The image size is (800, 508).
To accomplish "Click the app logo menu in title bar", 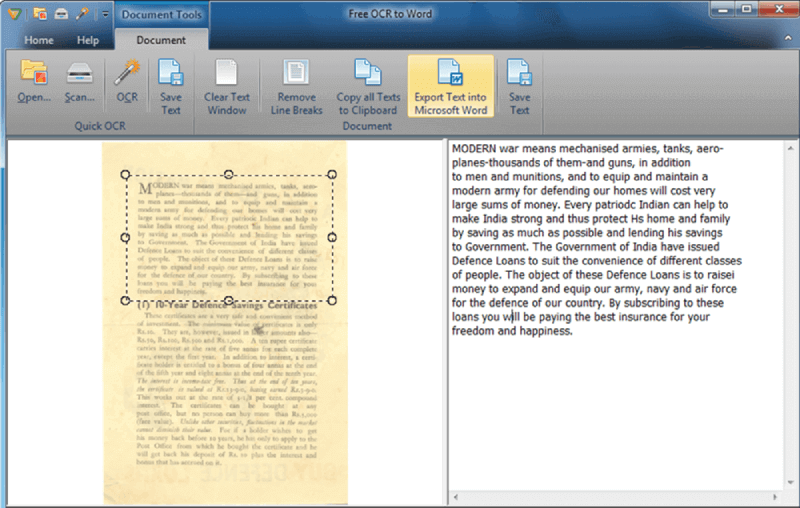I will click(13, 13).
